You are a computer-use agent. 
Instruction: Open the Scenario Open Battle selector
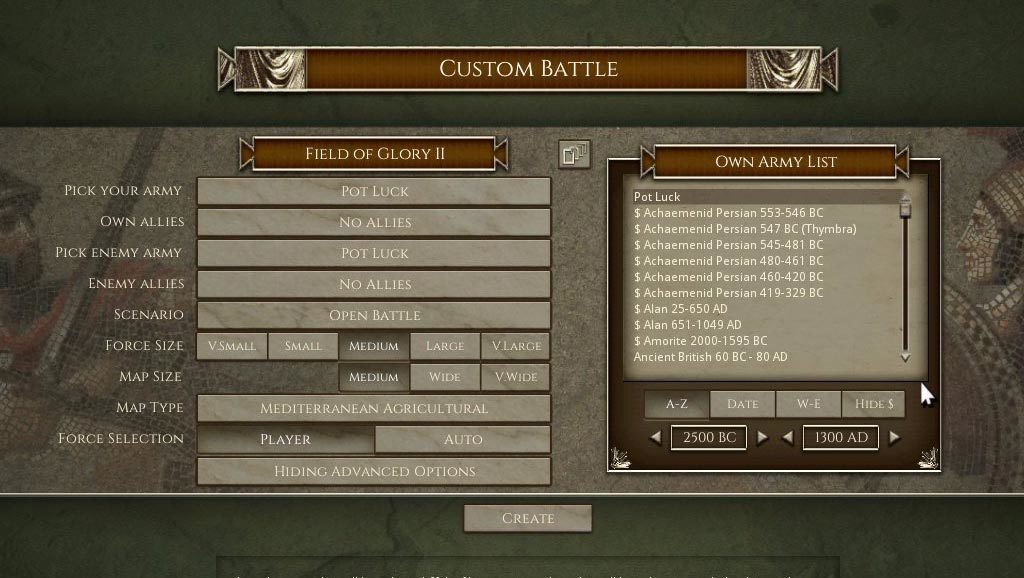click(374, 315)
